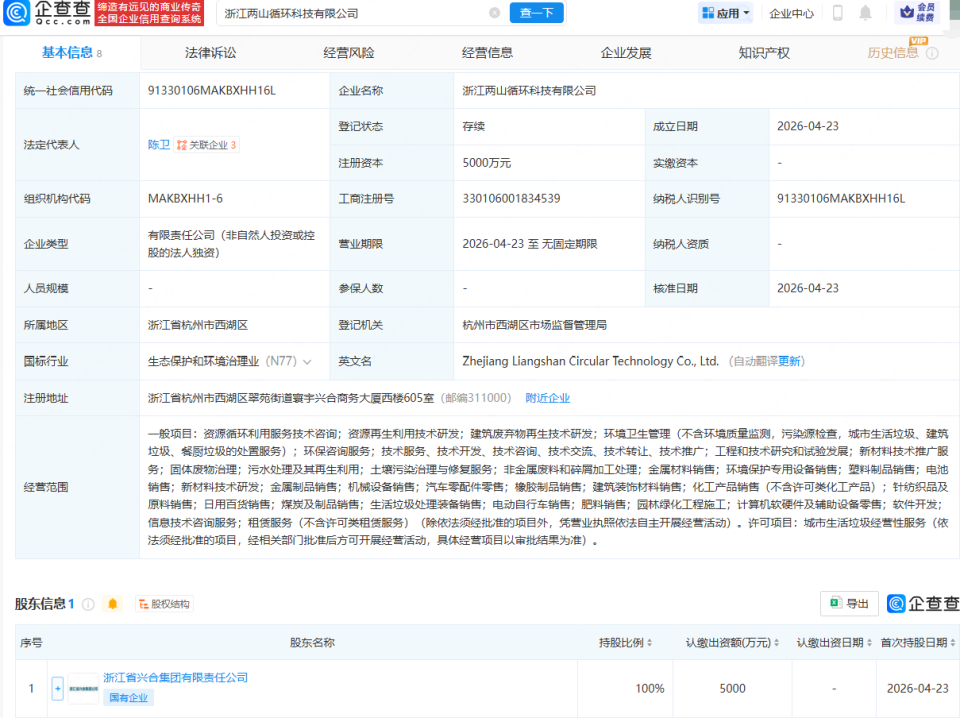Expand shareholder row with plus icon
This screenshot has height=718, width=960.
[x=58, y=689]
